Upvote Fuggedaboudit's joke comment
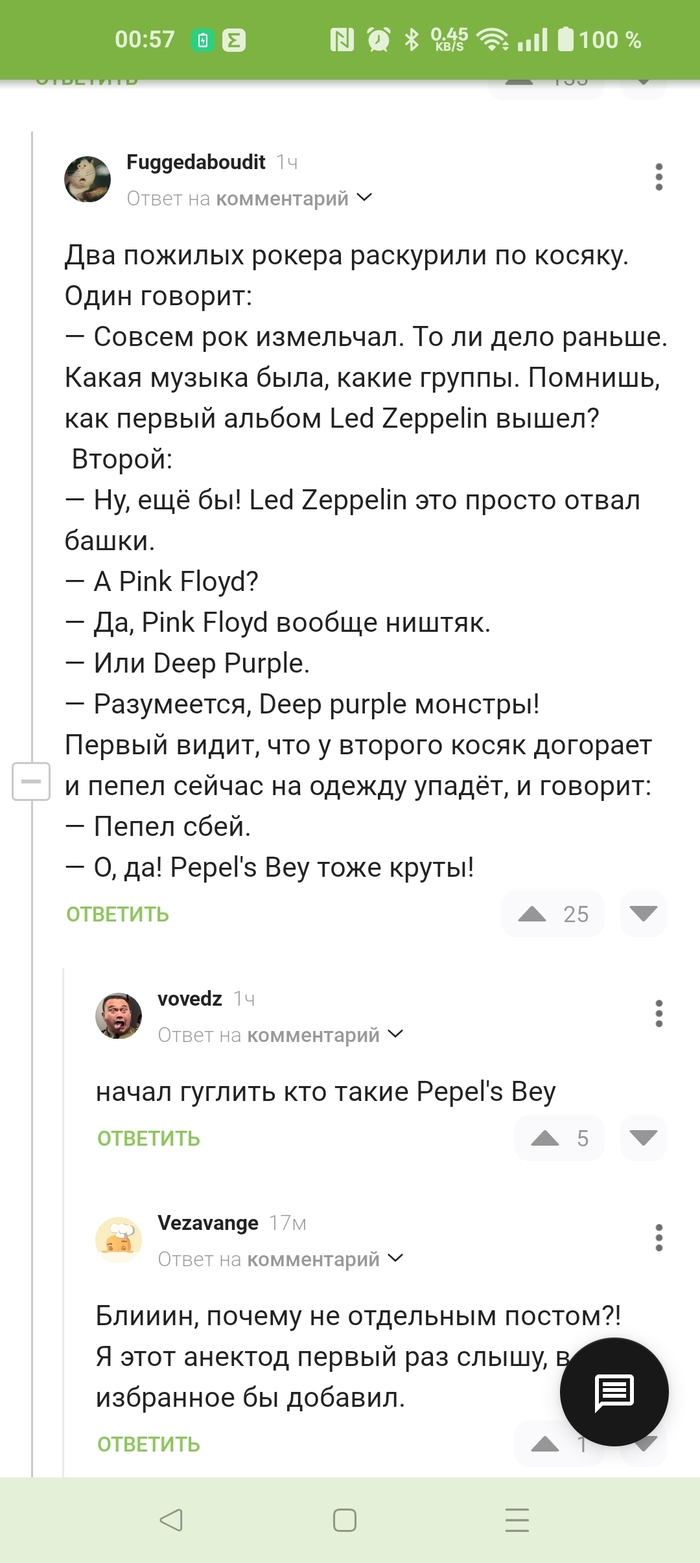700x1563 pixels. 534,913
